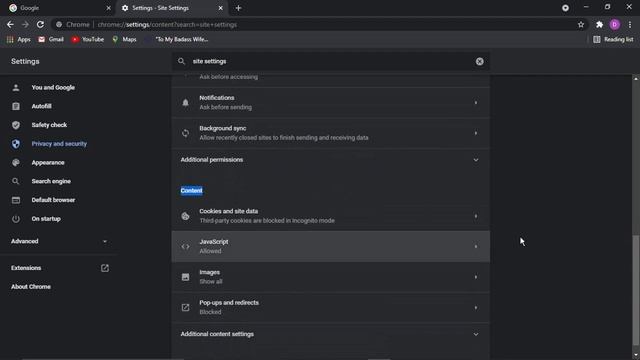Click the JavaScript code brackets icon
This screenshot has height=360, width=640.
[x=185, y=247]
